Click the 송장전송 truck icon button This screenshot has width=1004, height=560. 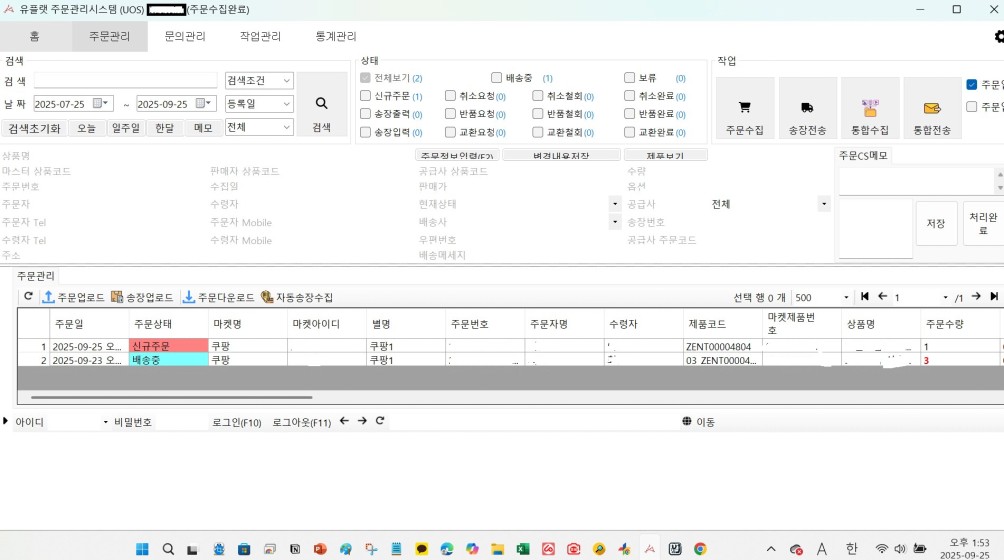[807, 108]
